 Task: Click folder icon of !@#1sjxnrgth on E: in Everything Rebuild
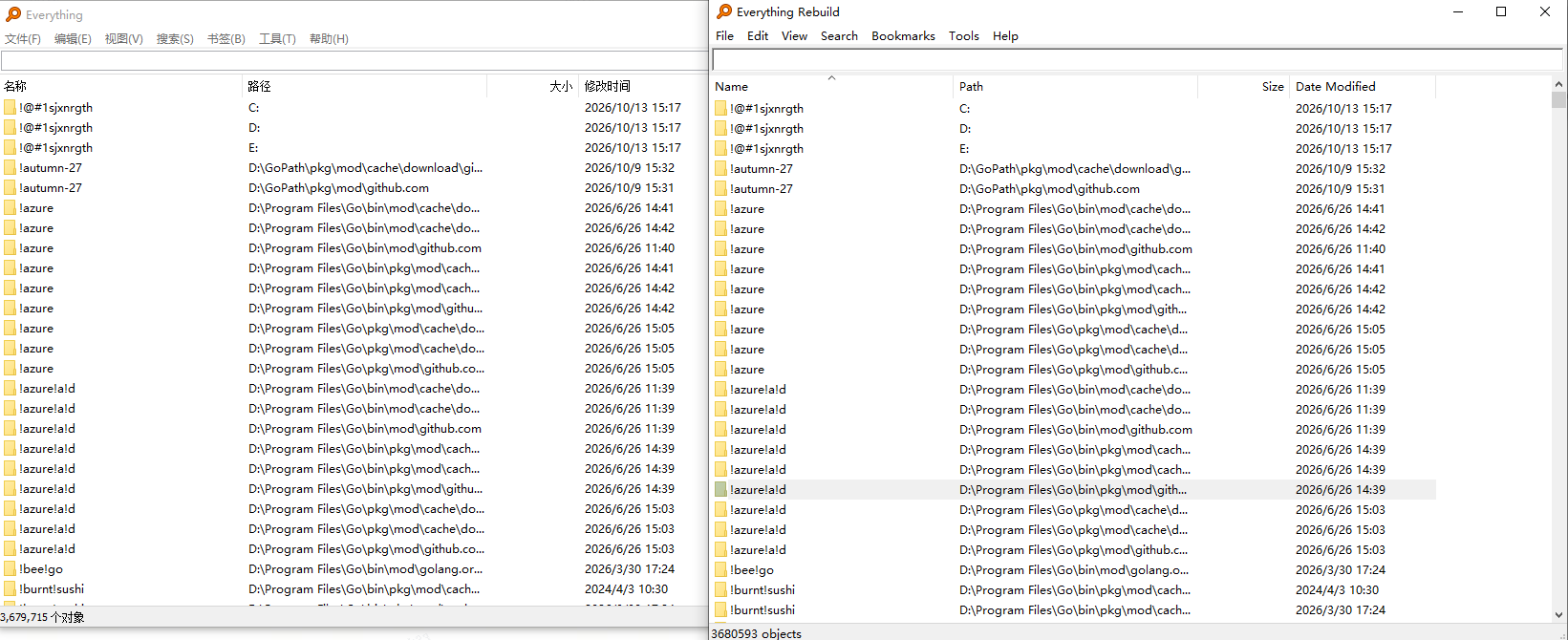721,149
